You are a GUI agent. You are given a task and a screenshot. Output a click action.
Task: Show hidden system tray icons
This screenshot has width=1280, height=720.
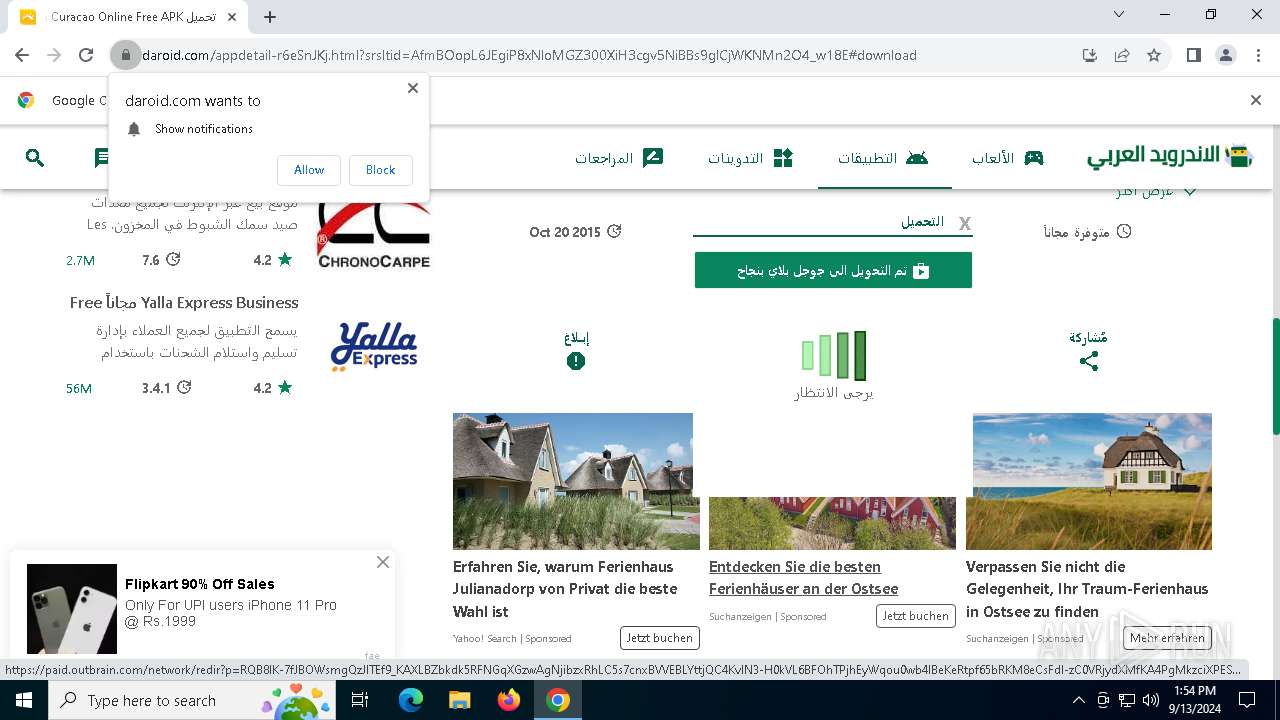coord(1079,700)
